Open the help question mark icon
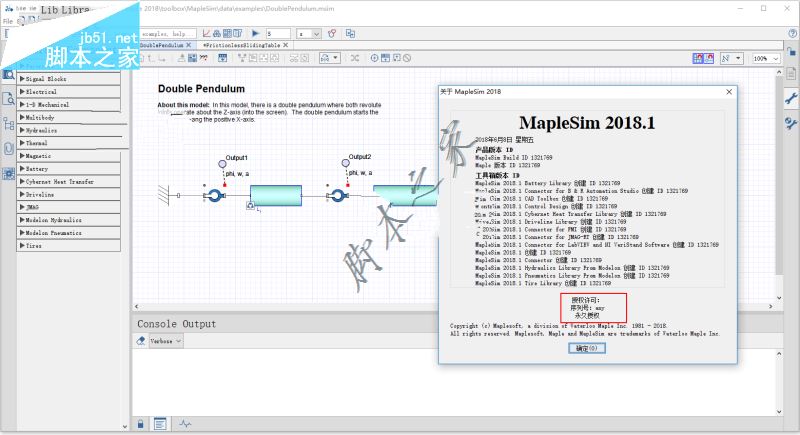 792,34
